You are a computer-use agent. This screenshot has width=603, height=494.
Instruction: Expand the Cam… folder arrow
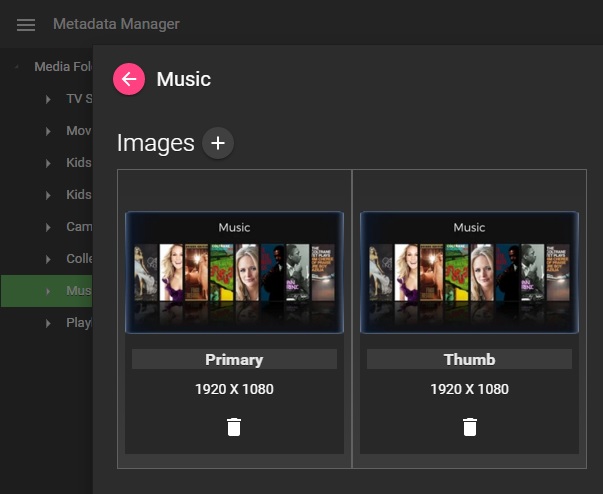(x=48, y=227)
